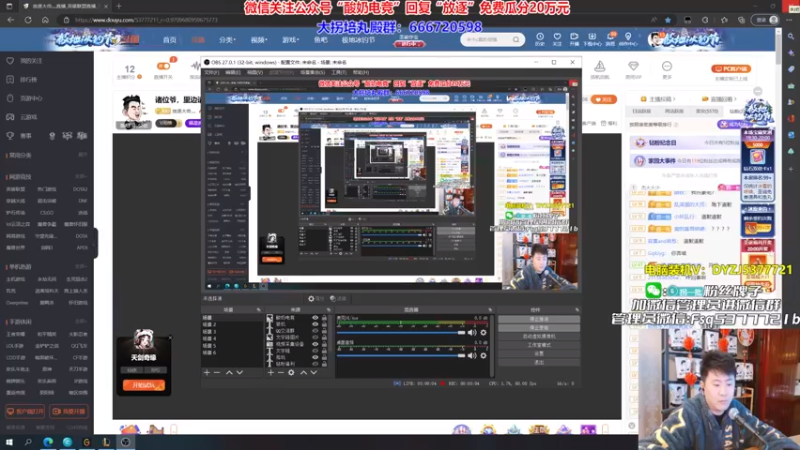Toggle the orange 直播开关 switch on Douyu page
Image resolution: width=800 pixels, height=450 pixels.
coord(163,66)
